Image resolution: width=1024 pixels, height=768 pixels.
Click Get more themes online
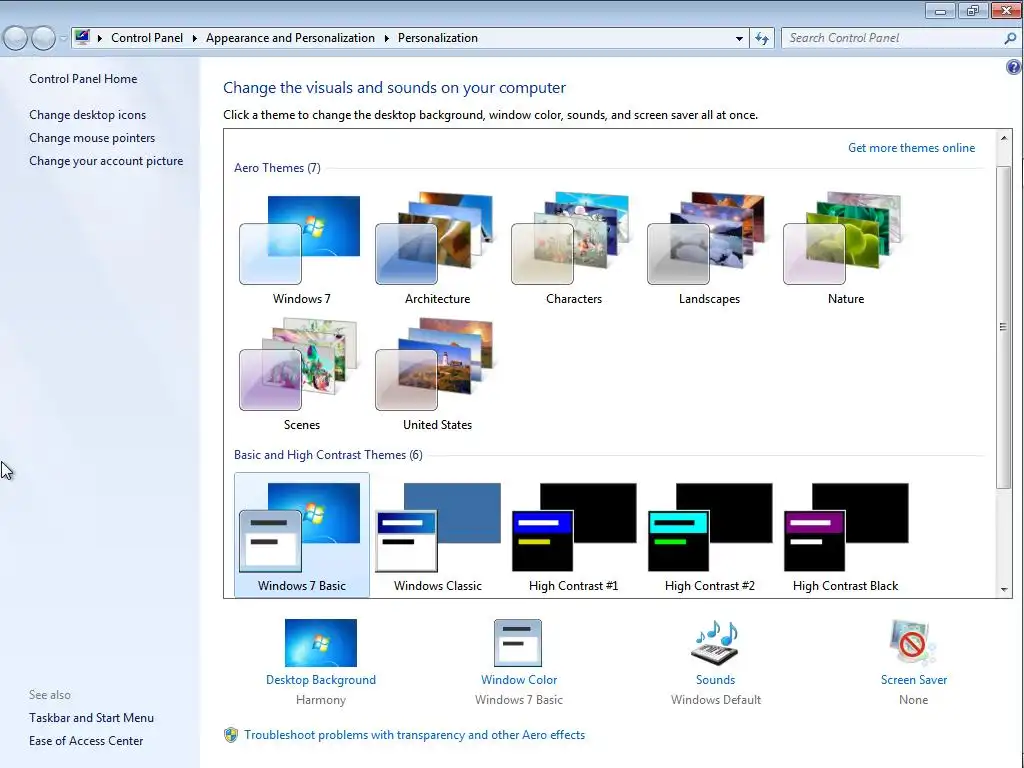click(911, 148)
